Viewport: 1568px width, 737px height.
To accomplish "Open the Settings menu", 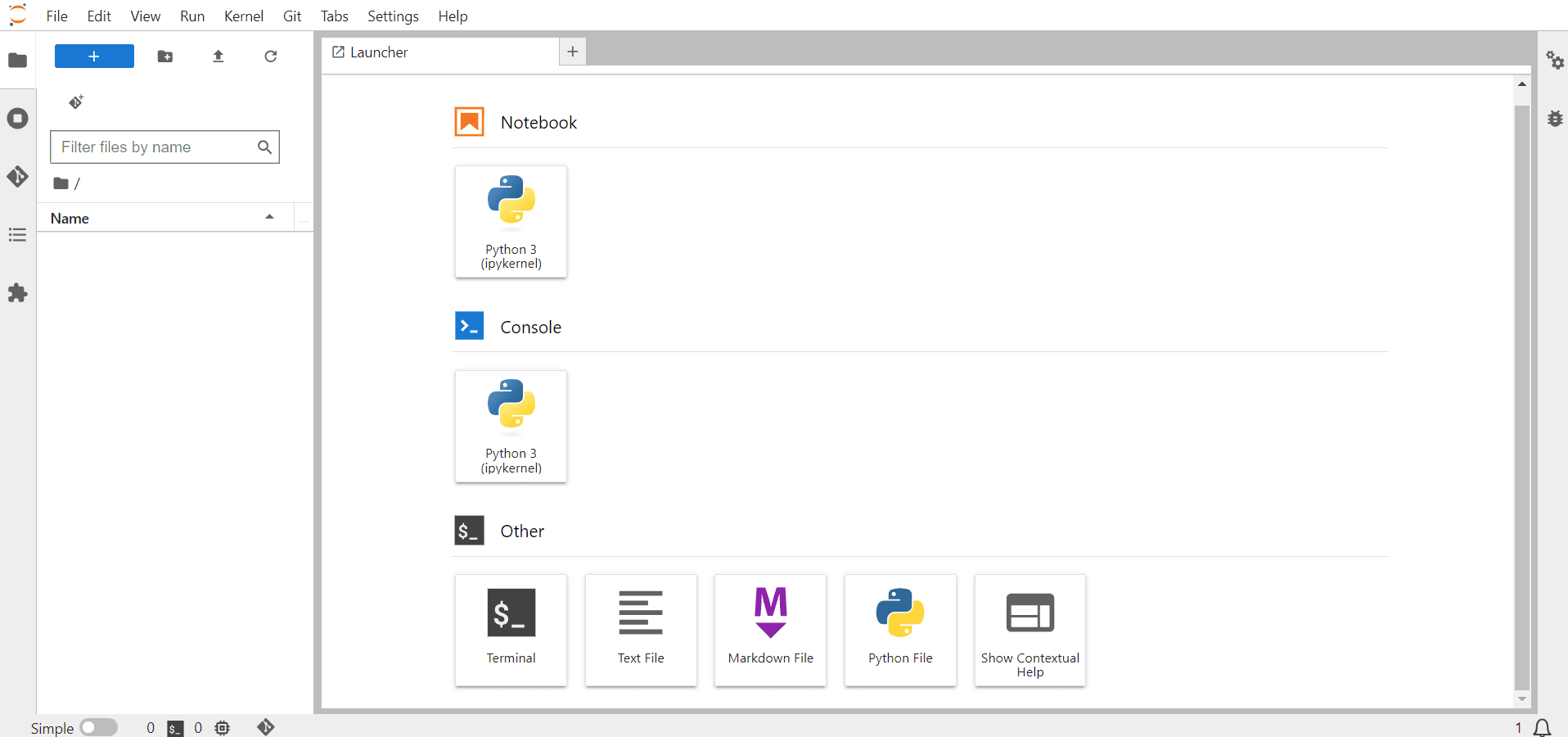I will (x=392, y=16).
